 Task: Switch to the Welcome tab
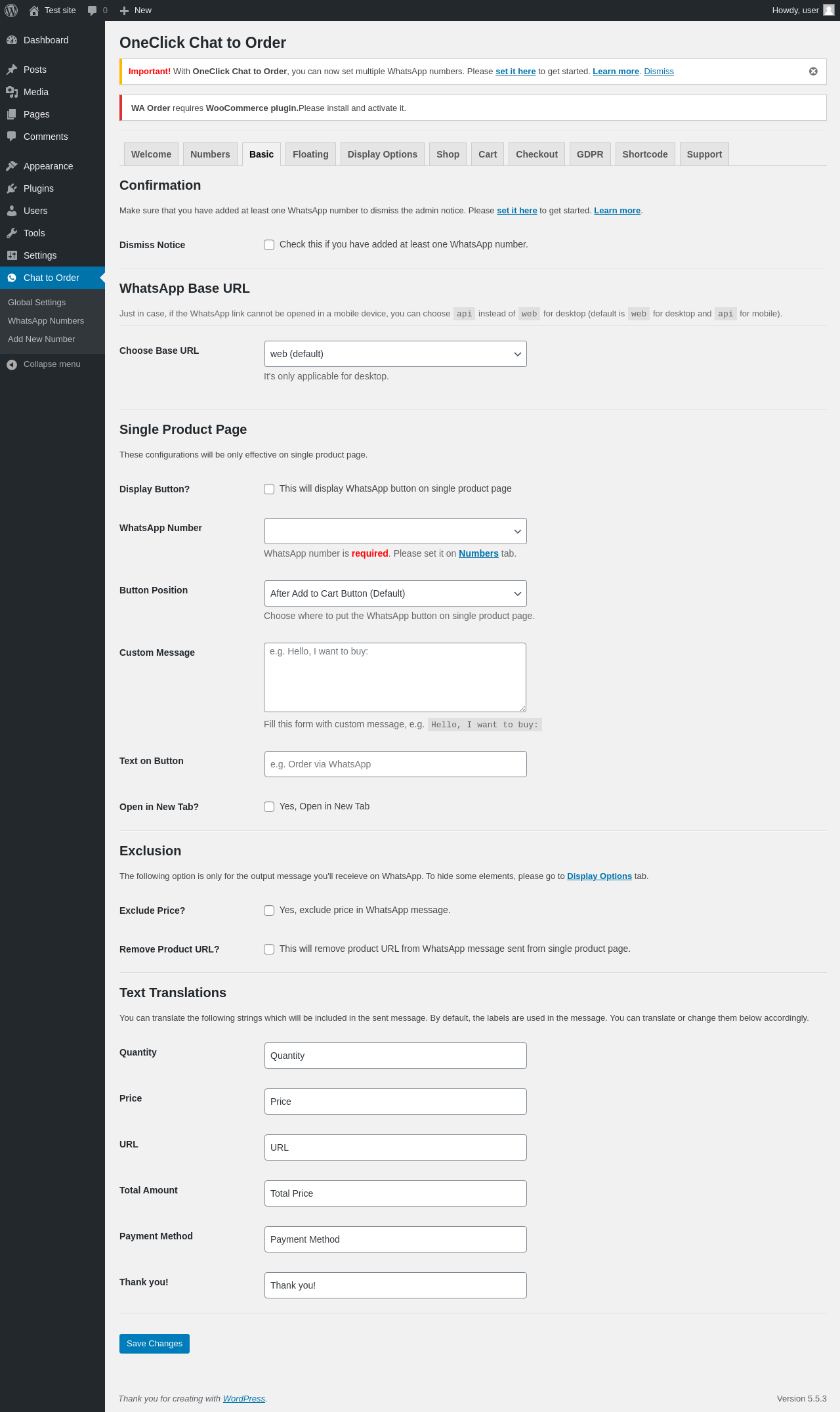[x=151, y=154]
